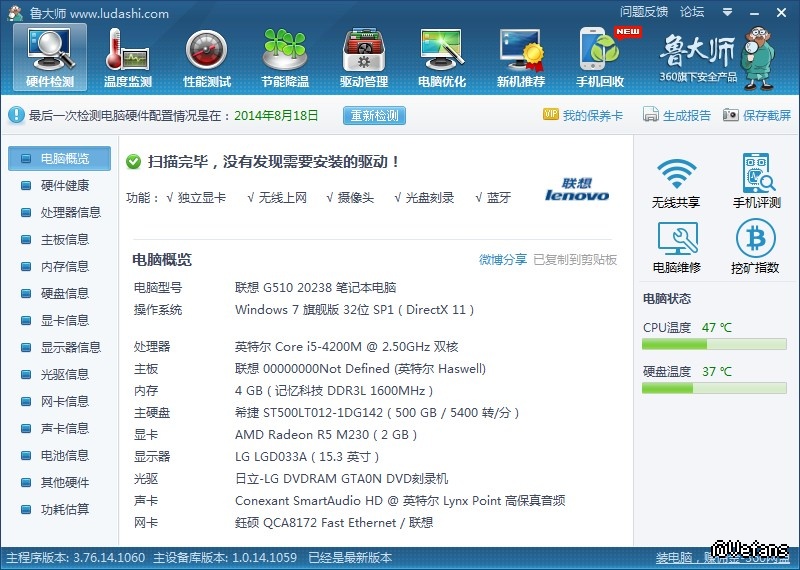Click 已复制到剪贴板 text
The height and width of the screenshot is (570, 800).
(575, 260)
